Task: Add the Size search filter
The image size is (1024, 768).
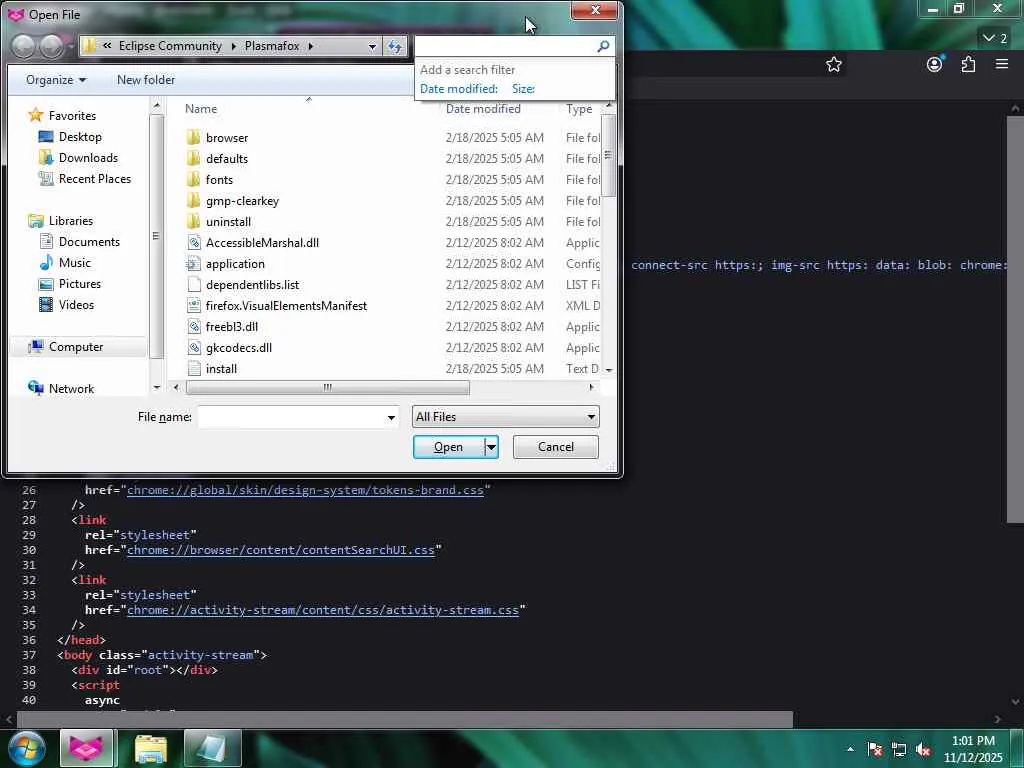Action: 523,89
